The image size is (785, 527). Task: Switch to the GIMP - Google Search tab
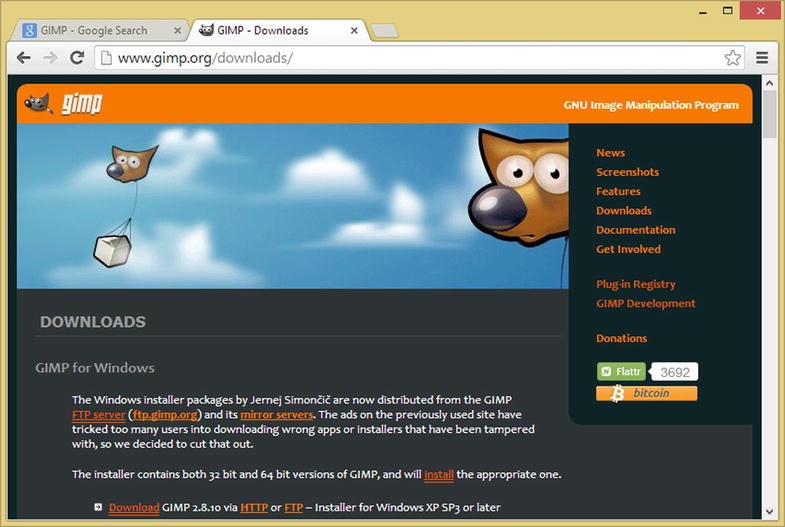[99, 31]
